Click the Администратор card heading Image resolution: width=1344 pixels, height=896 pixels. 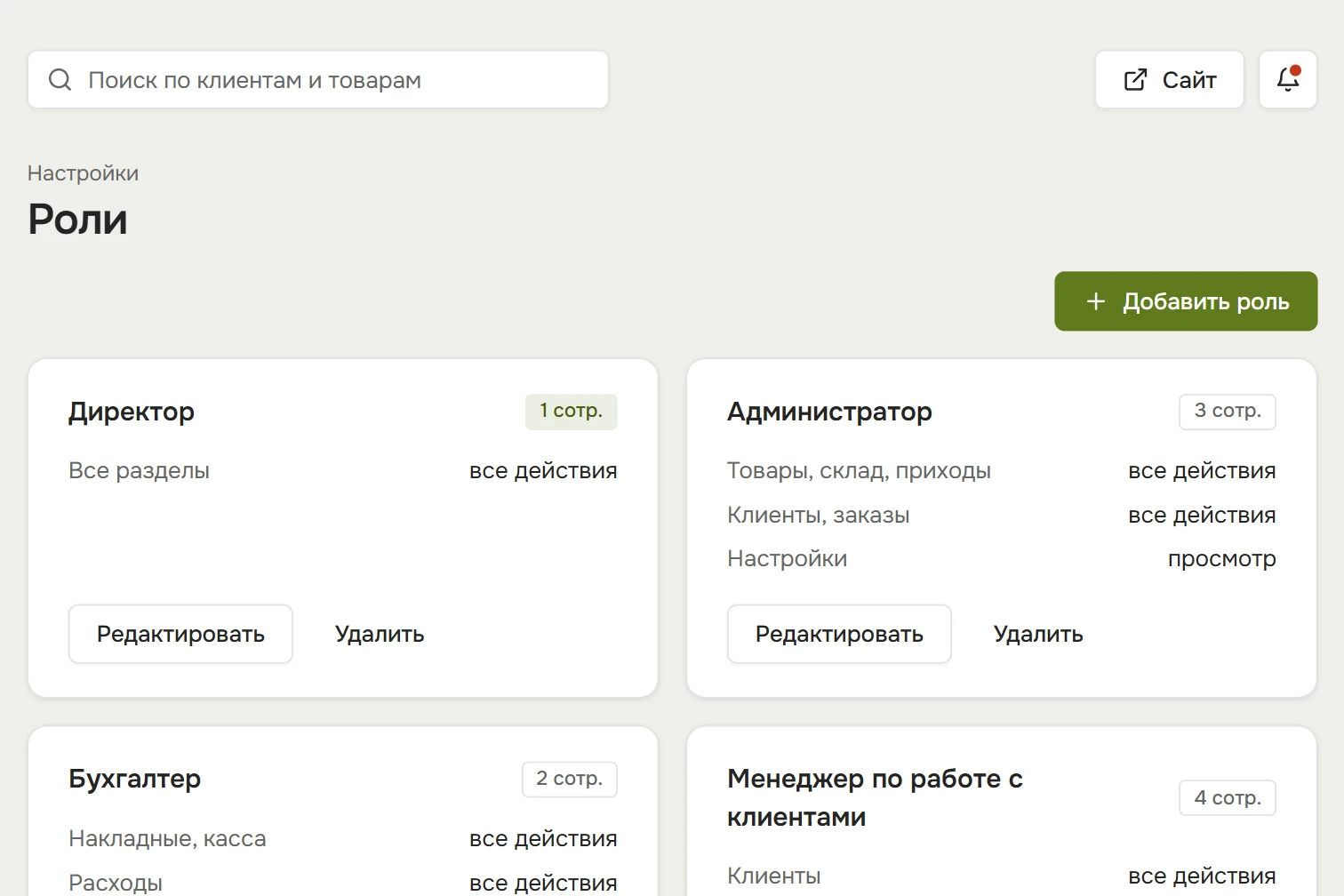(829, 412)
